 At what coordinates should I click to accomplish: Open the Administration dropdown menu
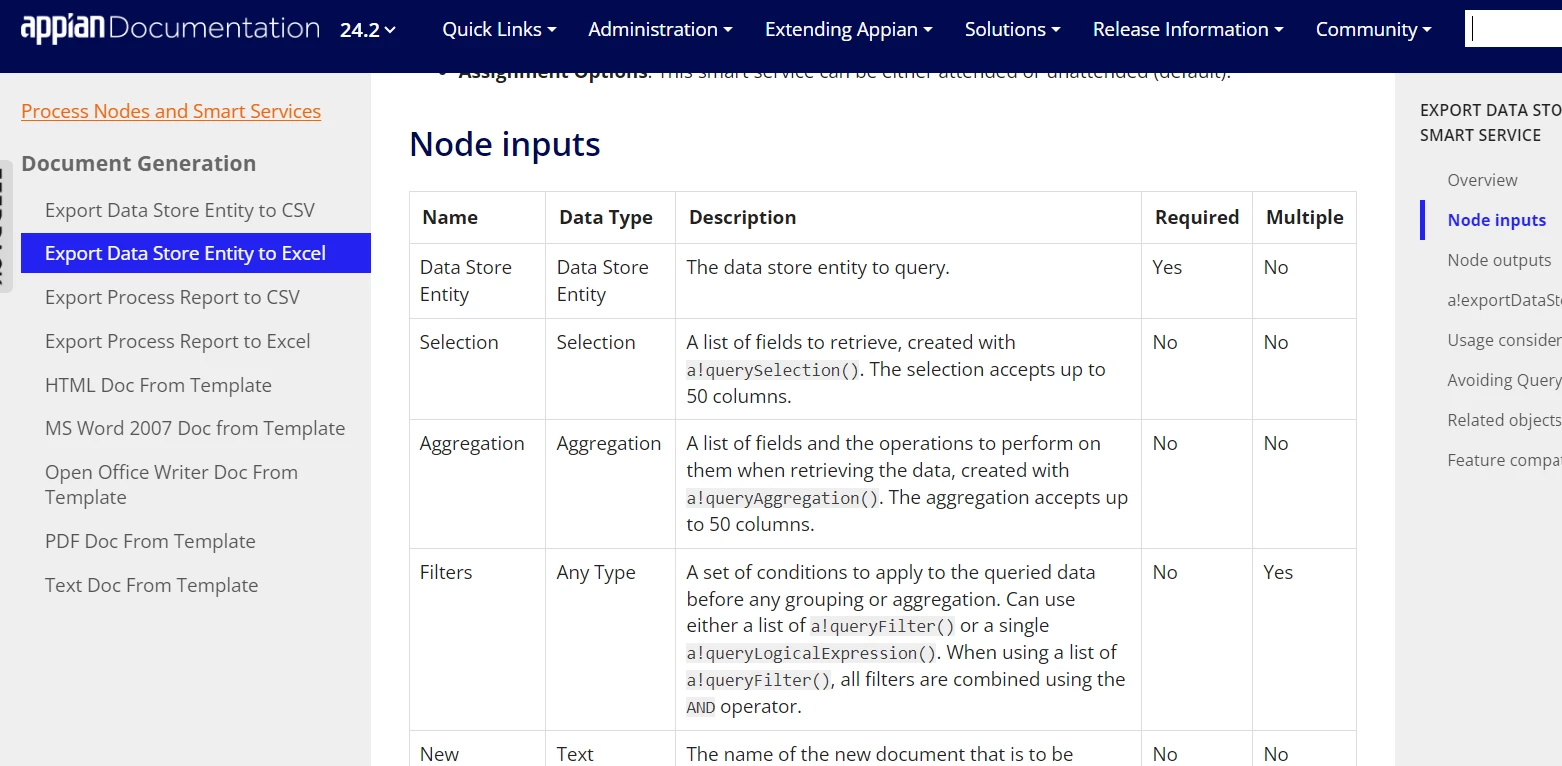[660, 30]
